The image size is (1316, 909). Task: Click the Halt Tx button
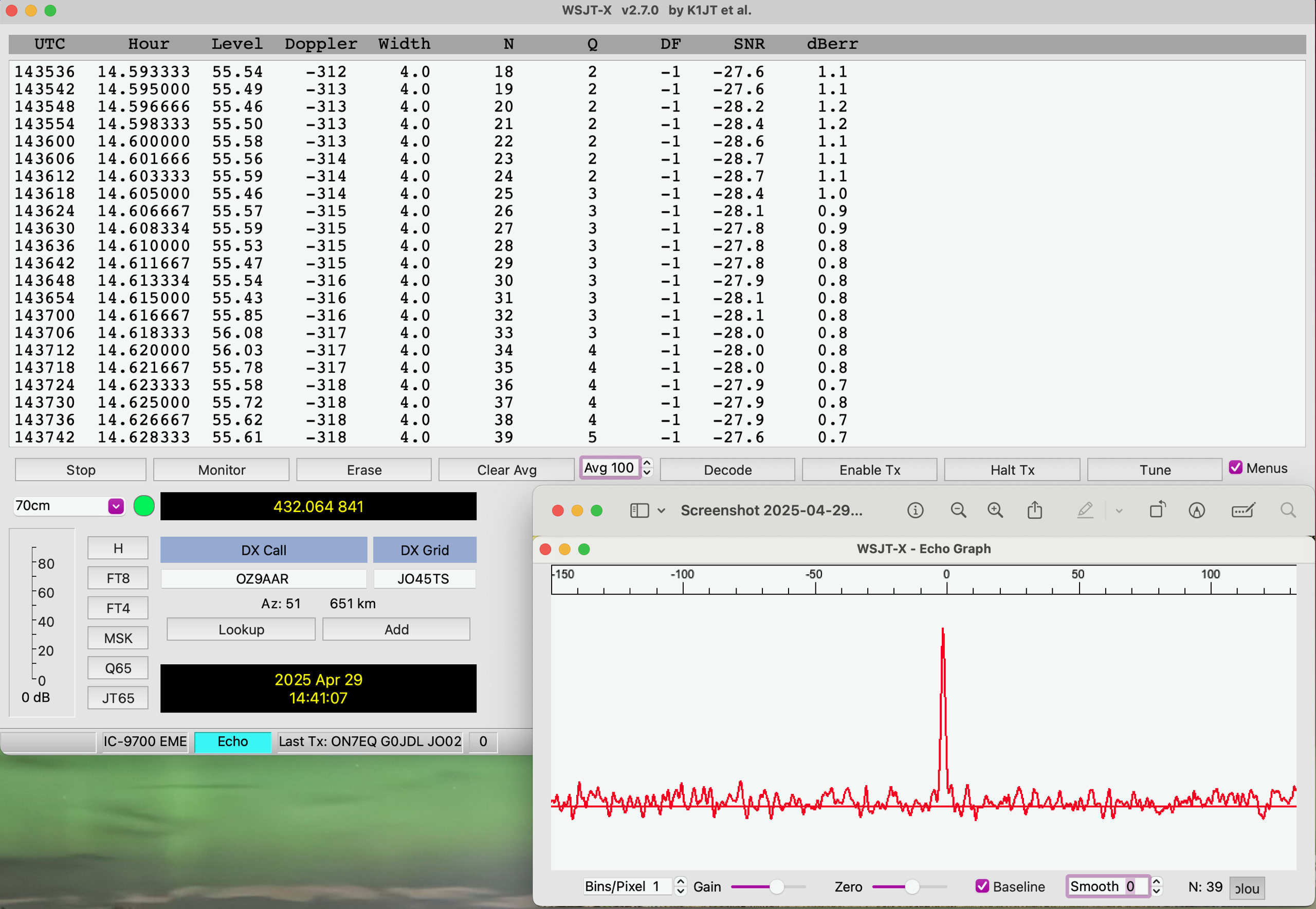1012,470
